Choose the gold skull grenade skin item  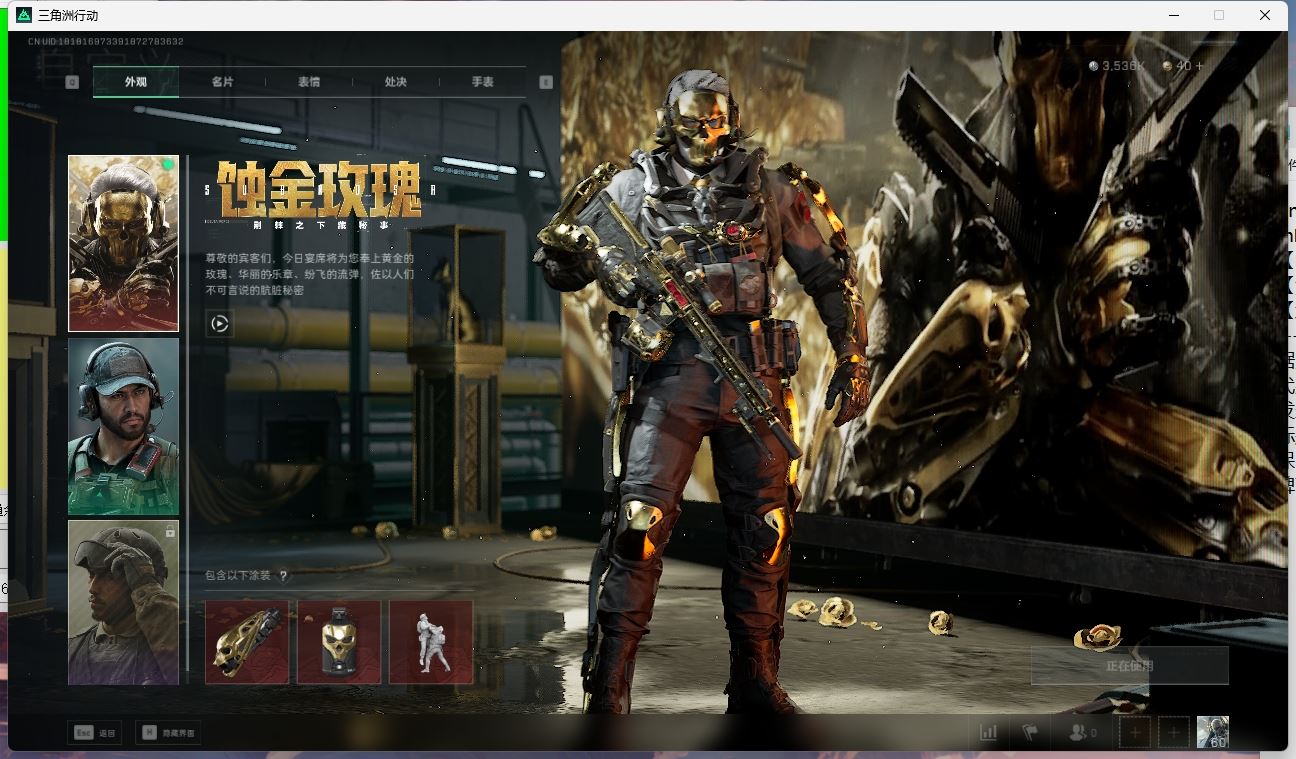pos(339,642)
